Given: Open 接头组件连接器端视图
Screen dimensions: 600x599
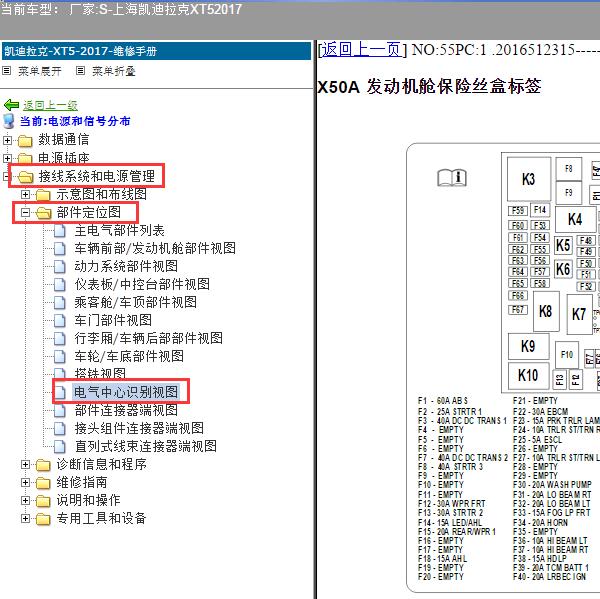Looking at the screenshot, I should (139, 428).
